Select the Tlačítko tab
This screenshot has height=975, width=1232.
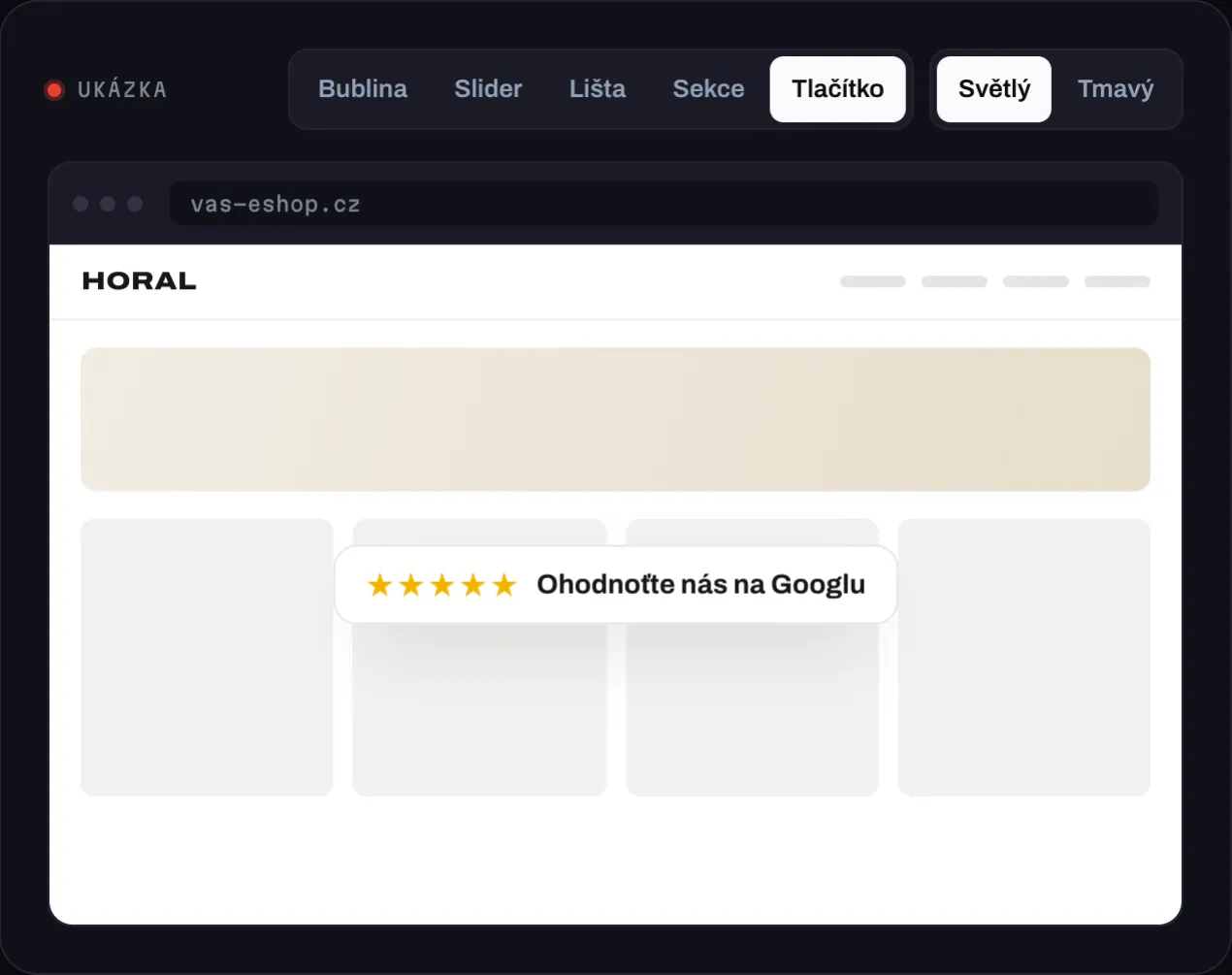(838, 89)
